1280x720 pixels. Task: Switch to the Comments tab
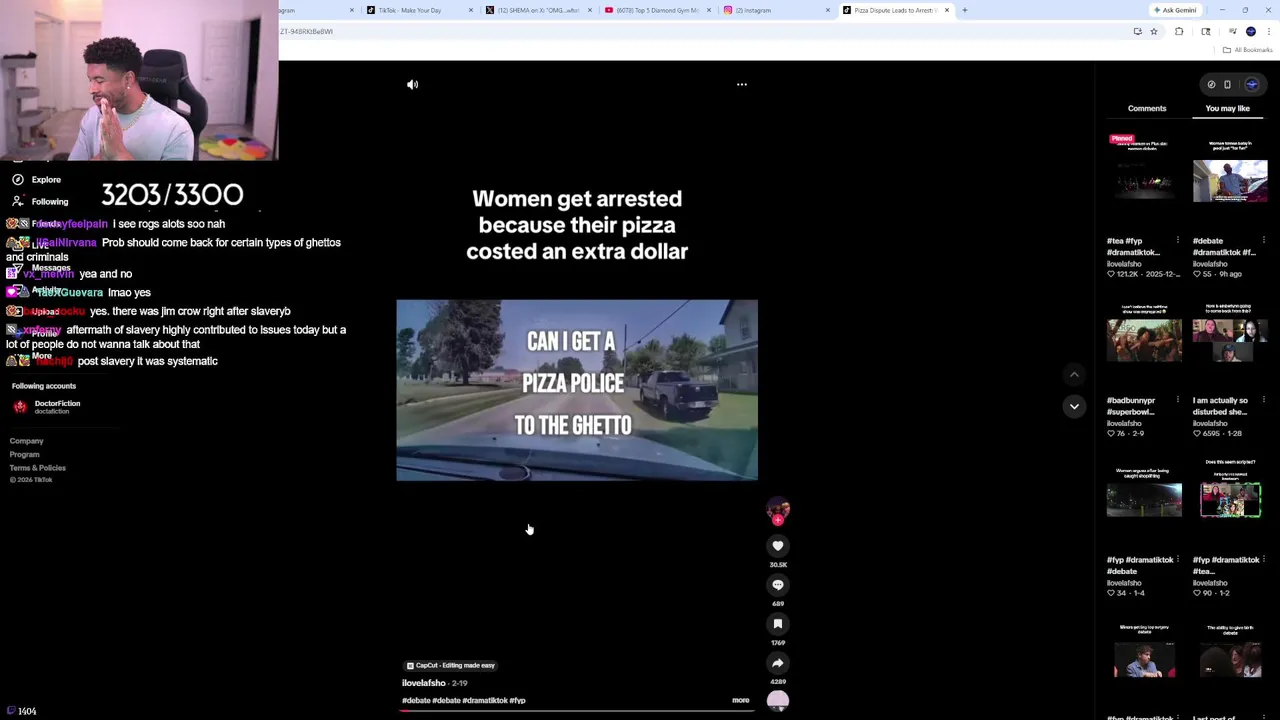point(1147,108)
